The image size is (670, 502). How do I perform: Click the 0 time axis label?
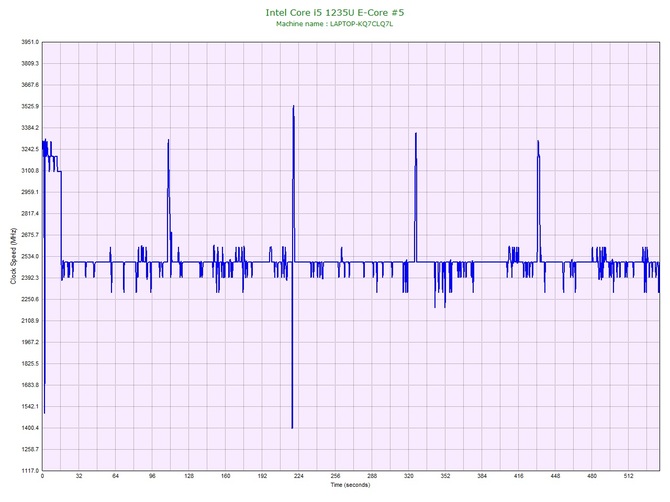coord(42,476)
